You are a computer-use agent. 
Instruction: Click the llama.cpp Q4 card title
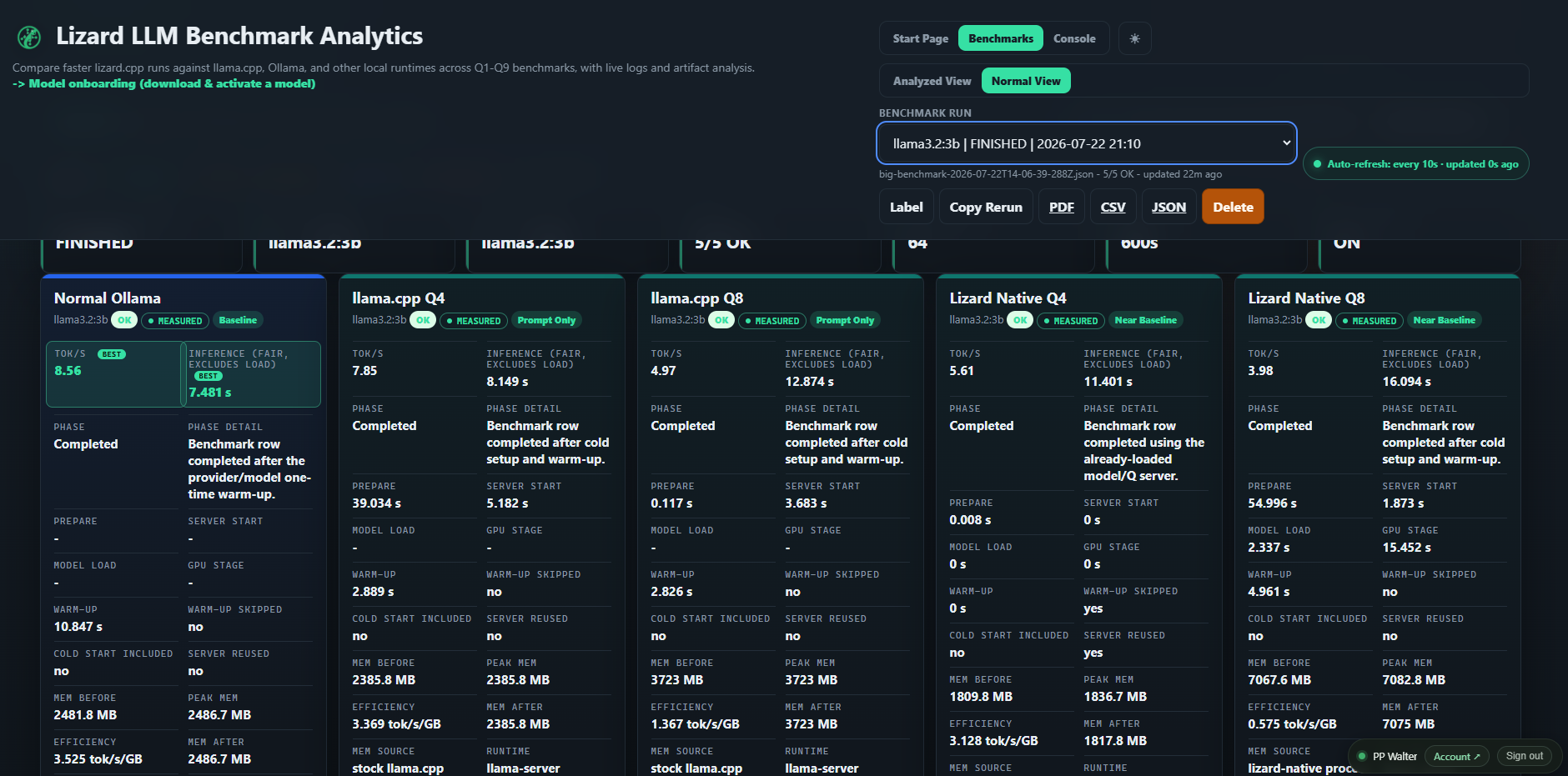coord(399,298)
